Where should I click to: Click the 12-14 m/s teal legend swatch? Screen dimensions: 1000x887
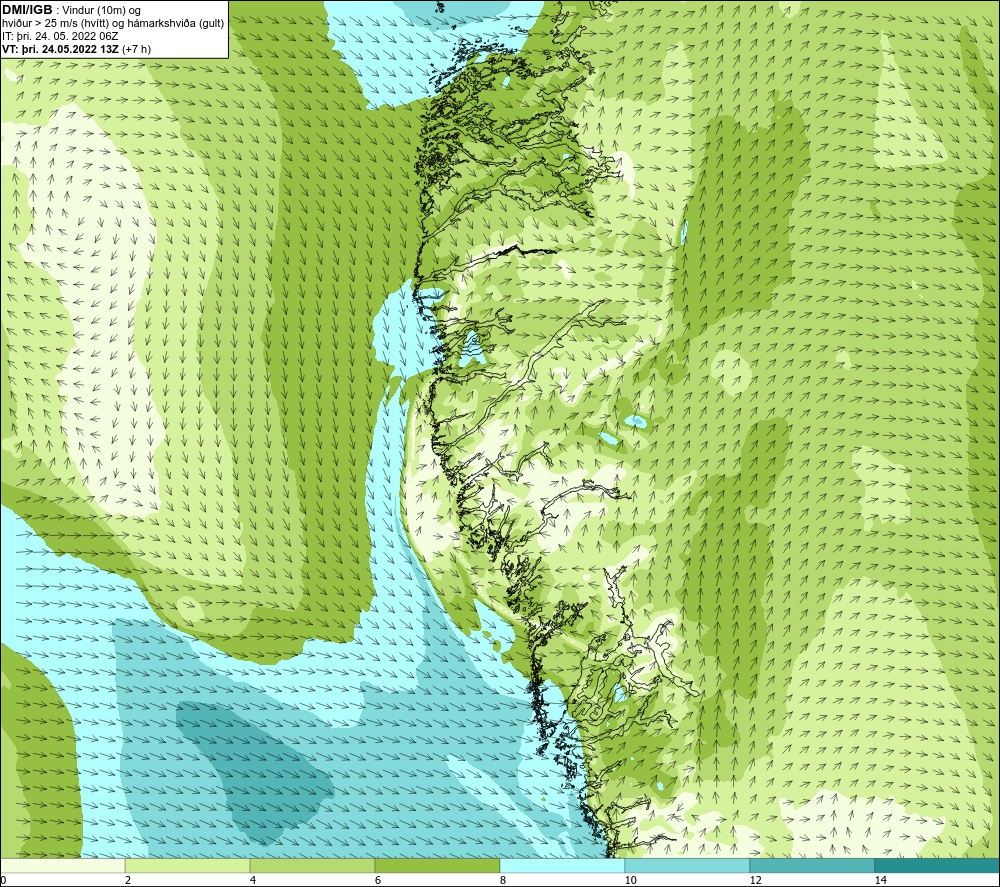click(x=812, y=866)
